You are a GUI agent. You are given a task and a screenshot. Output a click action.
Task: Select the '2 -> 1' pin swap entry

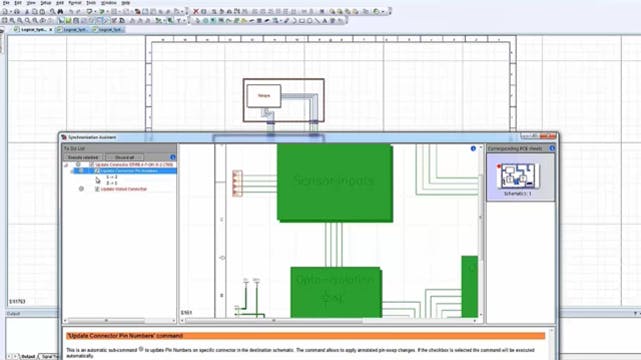112,183
